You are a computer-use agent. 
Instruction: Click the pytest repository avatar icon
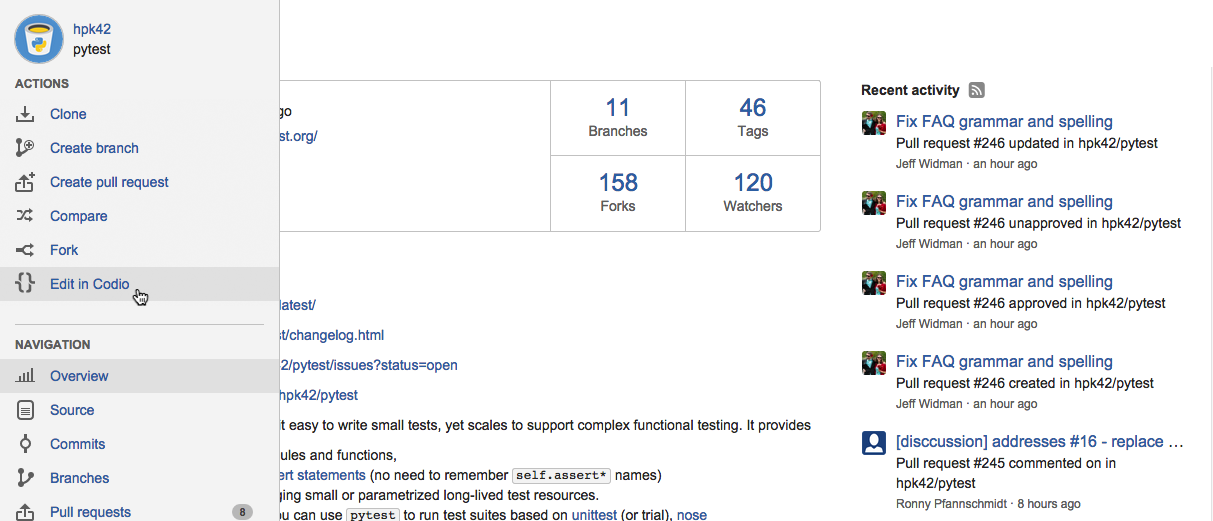pyautogui.click(x=39, y=39)
